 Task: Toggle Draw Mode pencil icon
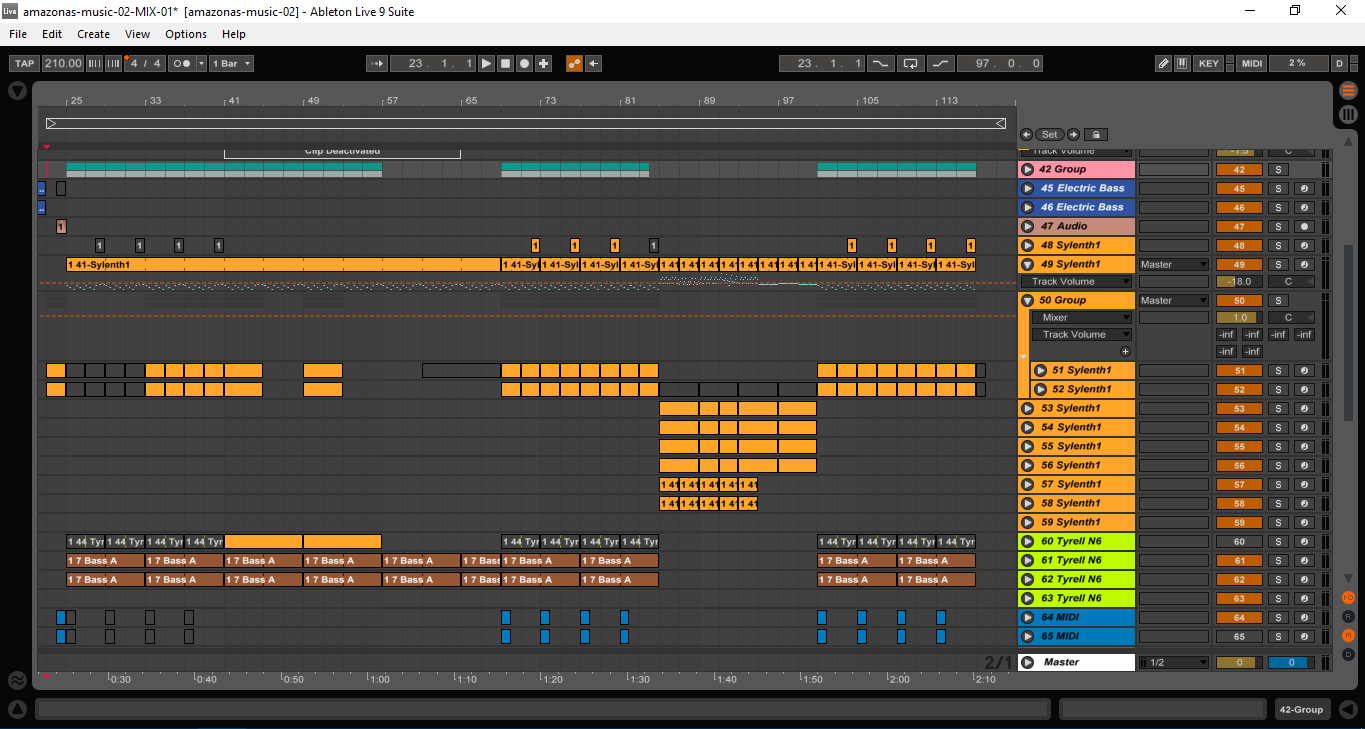click(1163, 63)
